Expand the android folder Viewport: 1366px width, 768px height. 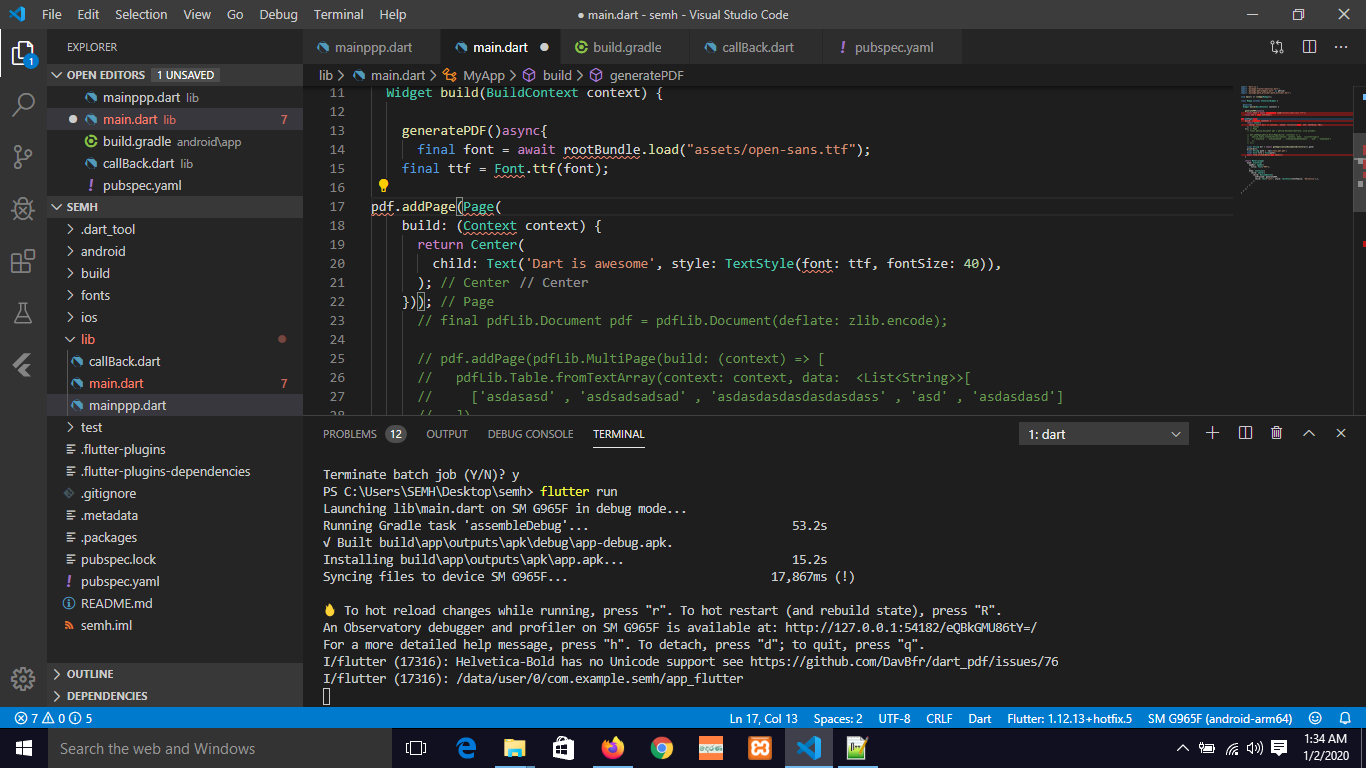(x=103, y=251)
